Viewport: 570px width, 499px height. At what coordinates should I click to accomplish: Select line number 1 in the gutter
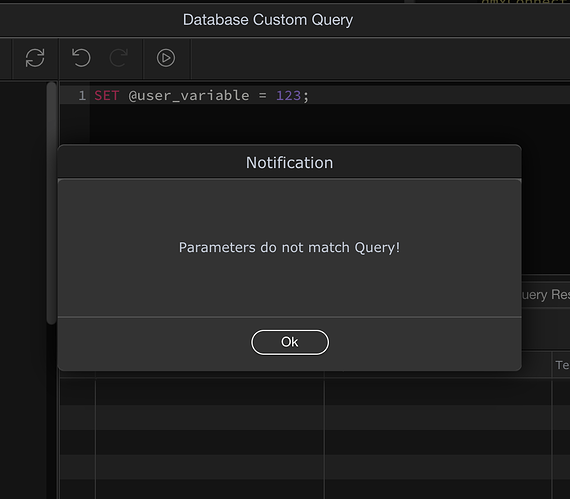[x=82, y=96]
